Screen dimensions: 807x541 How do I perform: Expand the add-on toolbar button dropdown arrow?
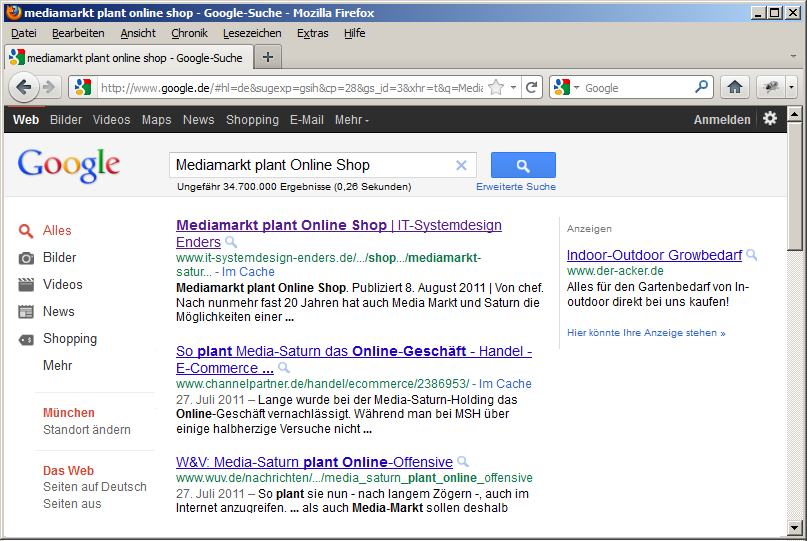[791, 88]
